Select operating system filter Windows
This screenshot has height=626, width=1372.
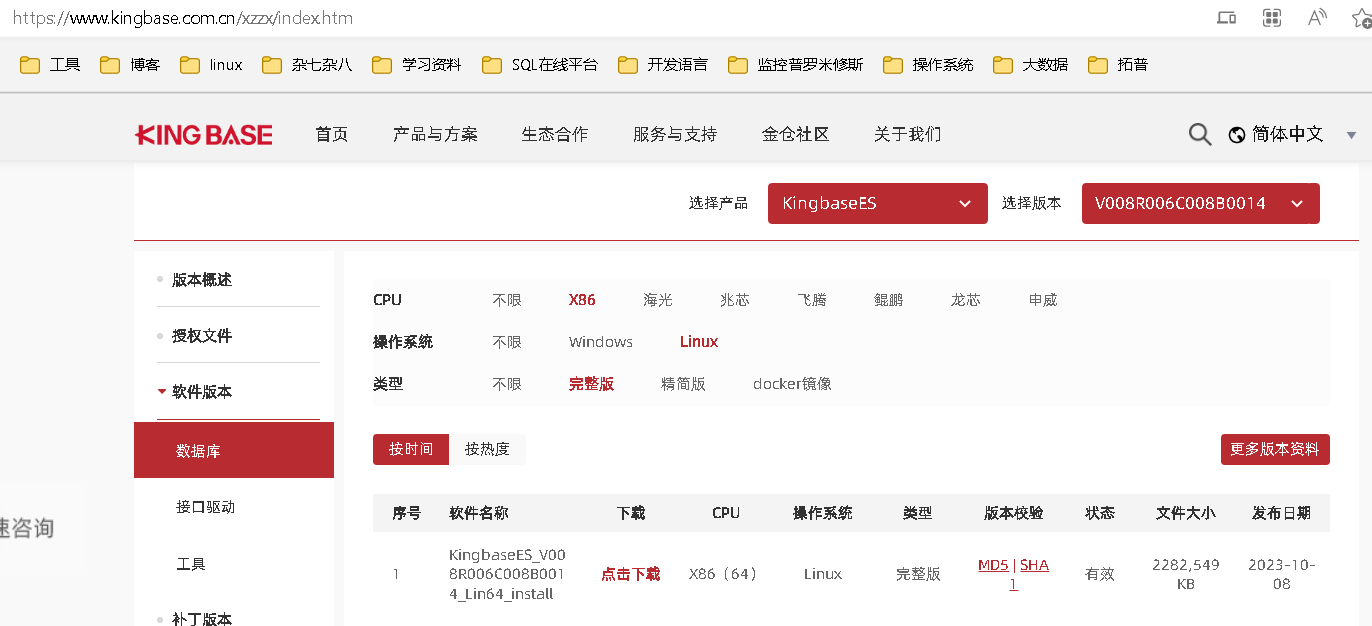[601, 342]
